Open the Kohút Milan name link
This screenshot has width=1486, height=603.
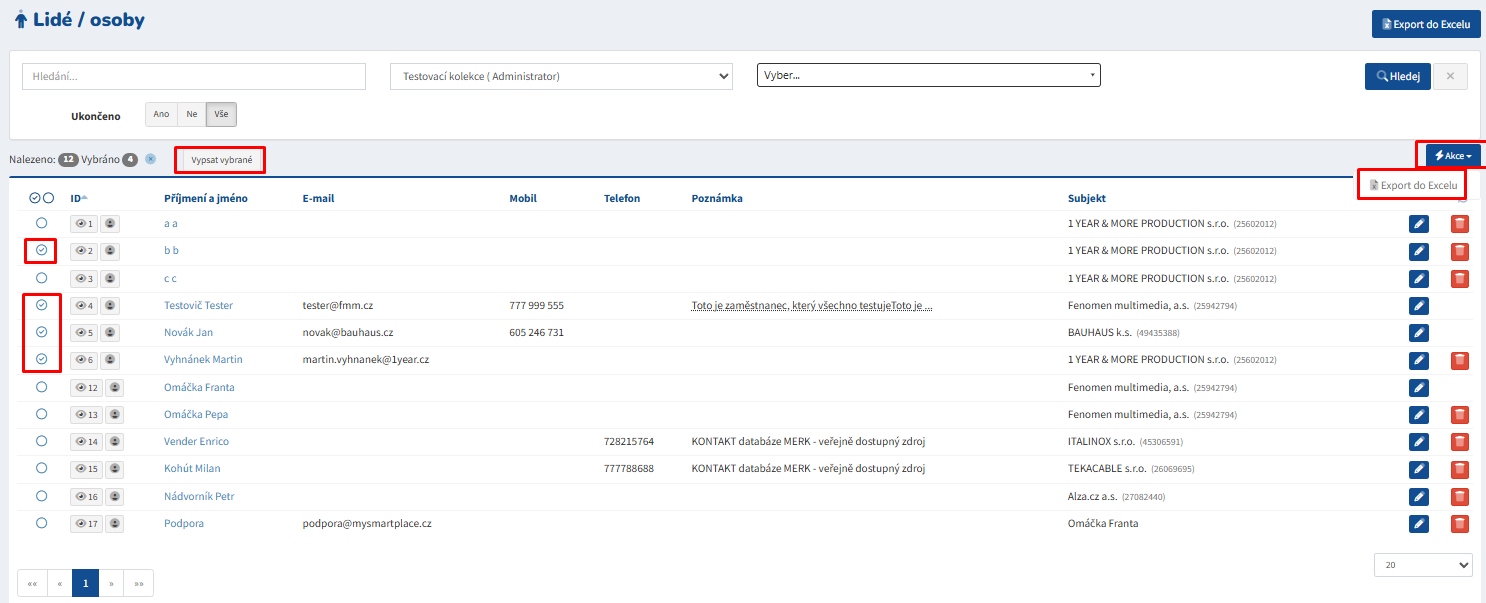pyautogui.click(x=192, y=468)
